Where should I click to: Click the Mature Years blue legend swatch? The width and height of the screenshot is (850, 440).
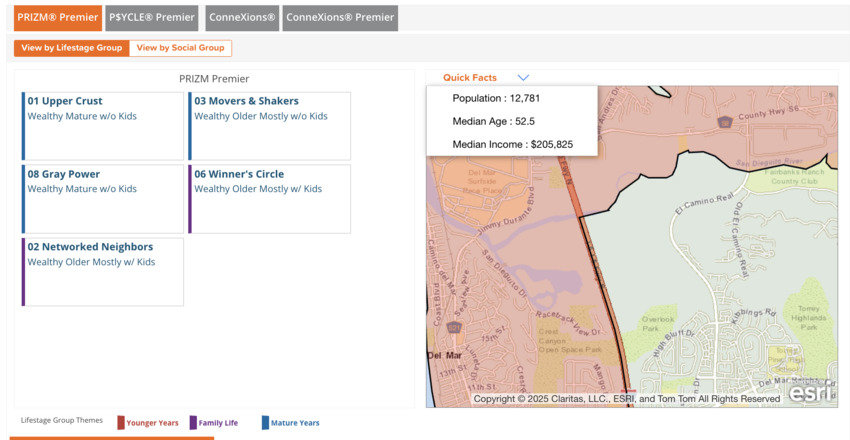(x=265, y=423)
